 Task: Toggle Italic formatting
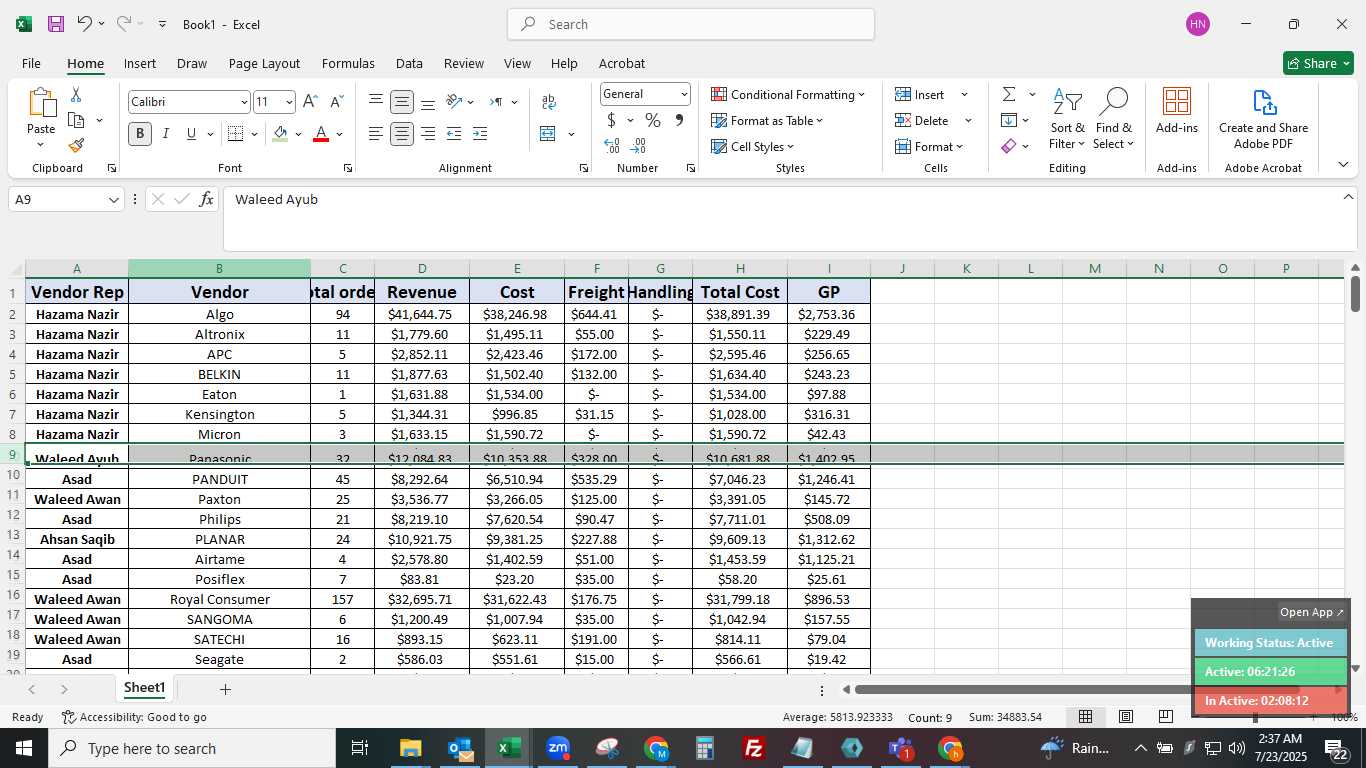click(x=165, y=134)
